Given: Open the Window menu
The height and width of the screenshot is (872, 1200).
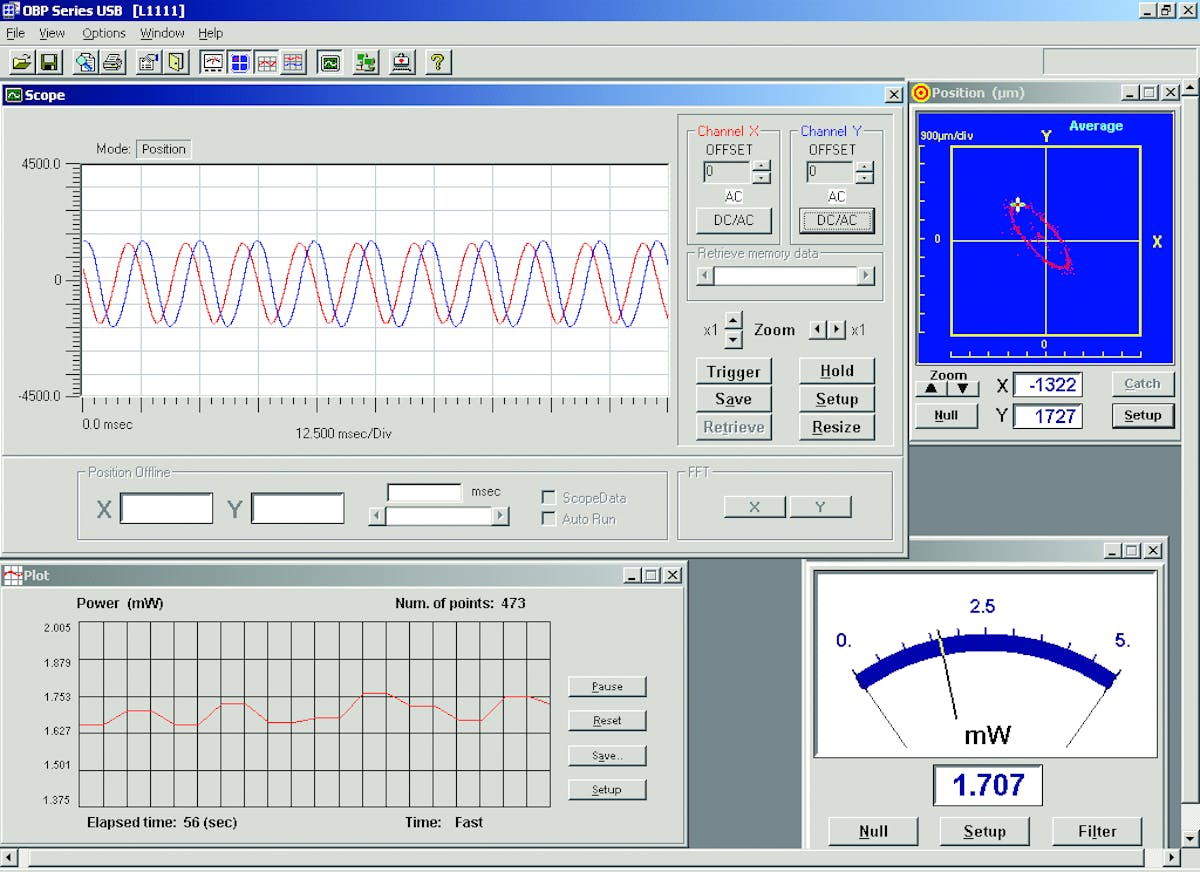Looking at the screenshot, I should (161, 33).
